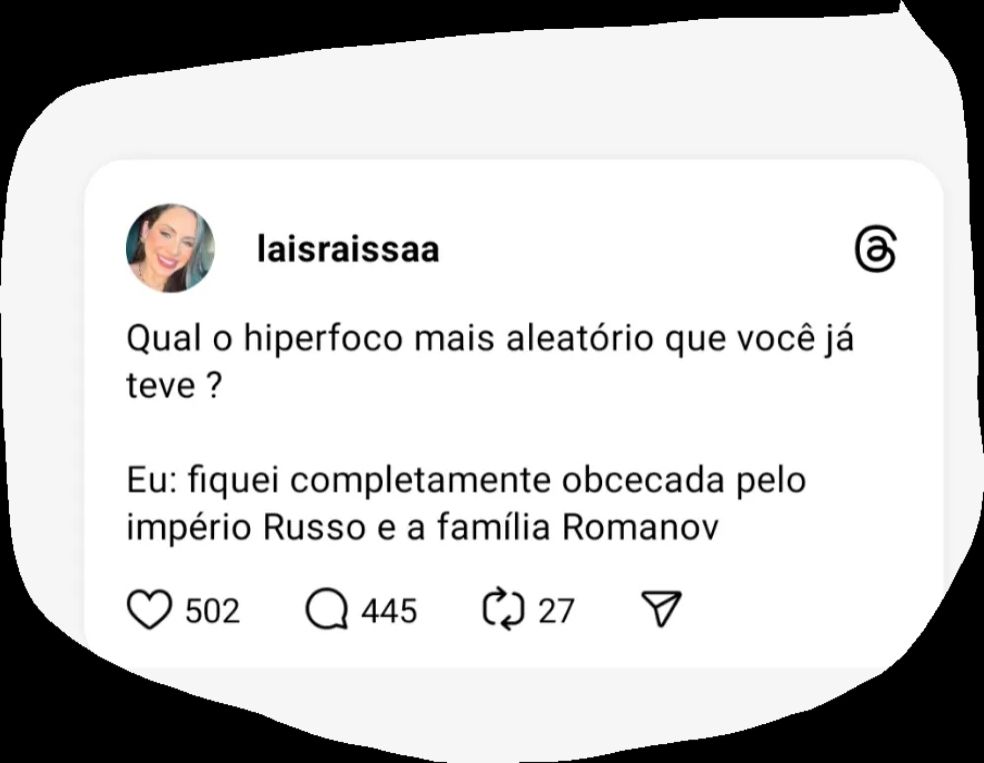This screenshot has height=763, width=984.
Task: Select the word 'completamente' in the post
Action: click(420, 482)
